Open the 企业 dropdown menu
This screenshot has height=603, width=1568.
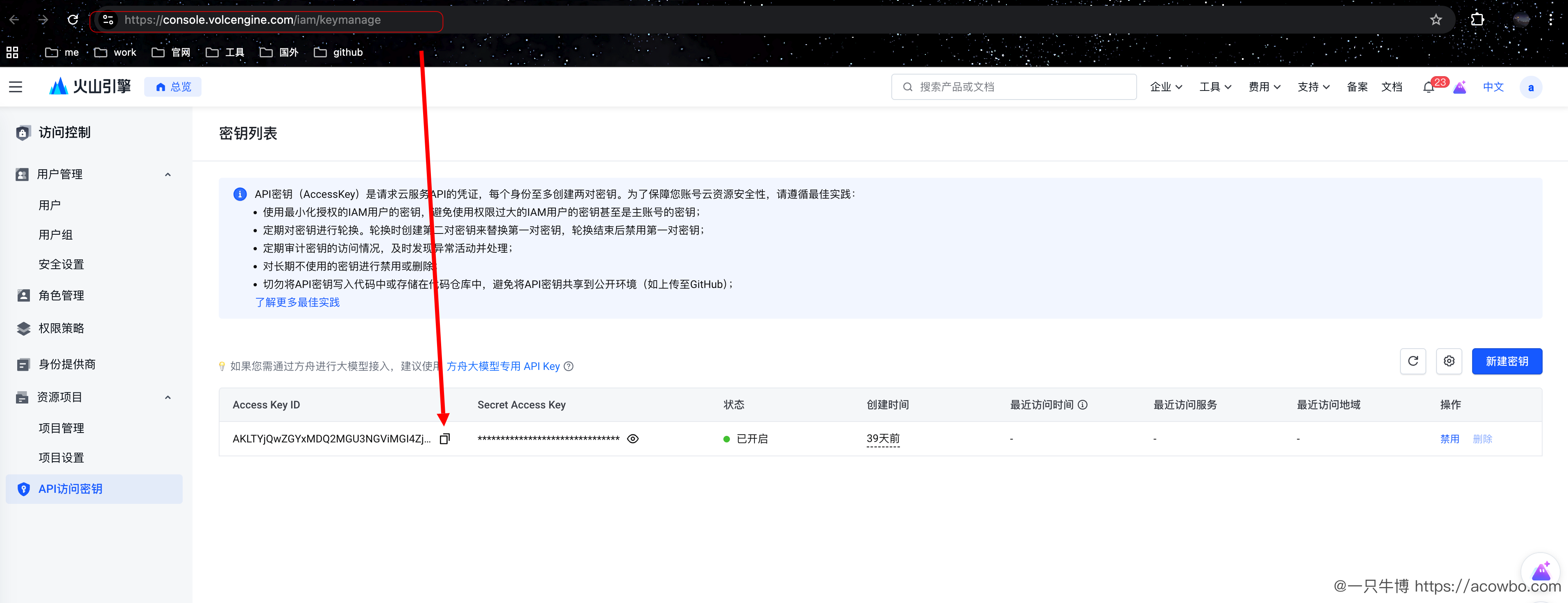tap(1166, 87)
